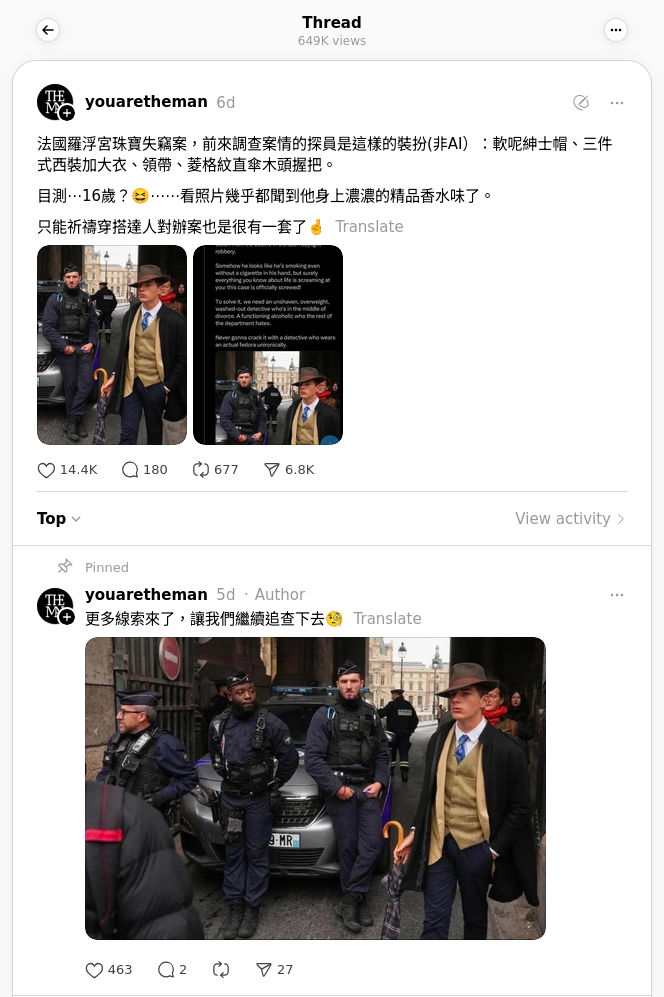This screenshot has height=997, width=664.
Task: Open View activity
Action: (570, 518)
